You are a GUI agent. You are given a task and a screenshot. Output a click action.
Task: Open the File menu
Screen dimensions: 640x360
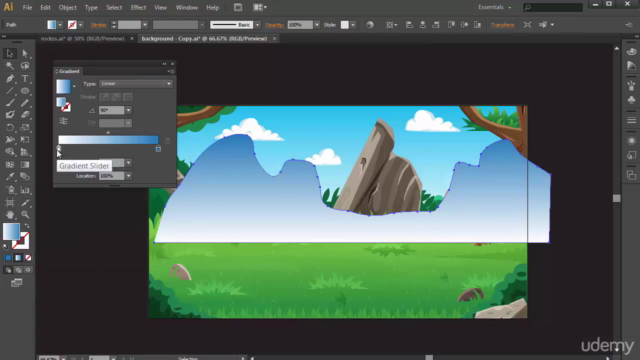tap(27, 7)
